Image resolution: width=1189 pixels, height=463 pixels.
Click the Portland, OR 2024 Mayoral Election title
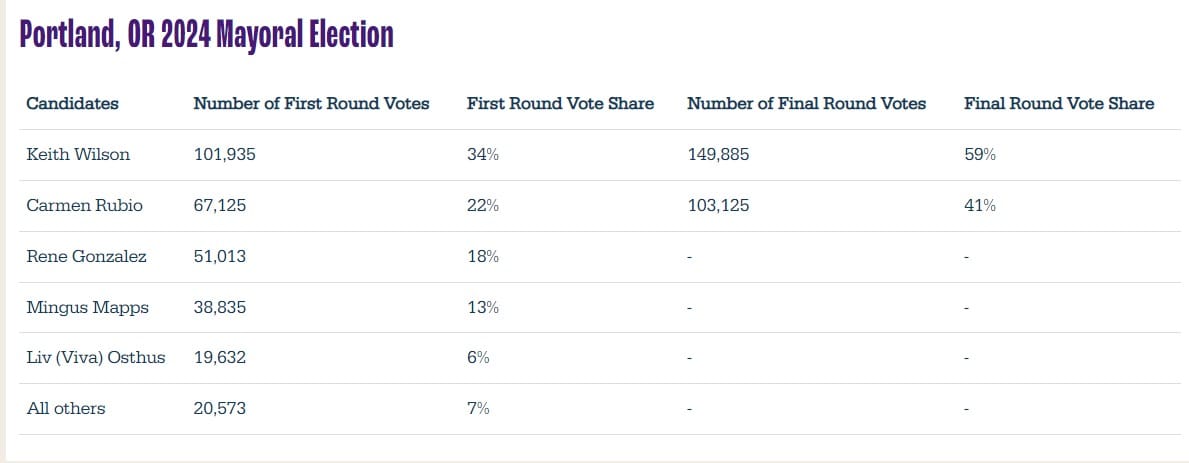pyautogui.click(x=207, y=35)
